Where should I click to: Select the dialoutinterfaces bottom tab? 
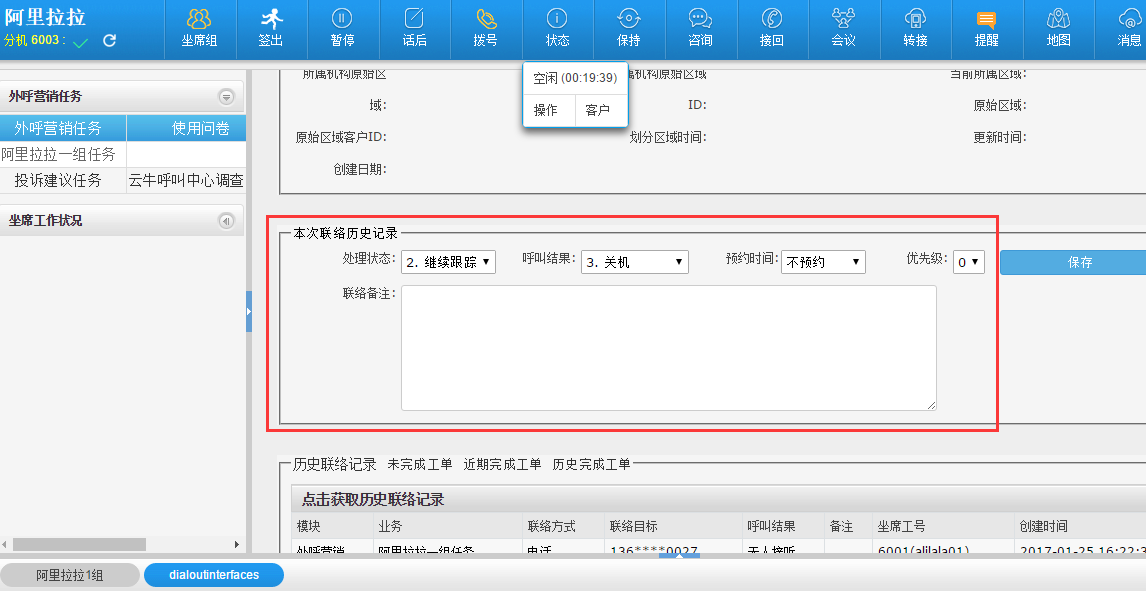[214, 575]
